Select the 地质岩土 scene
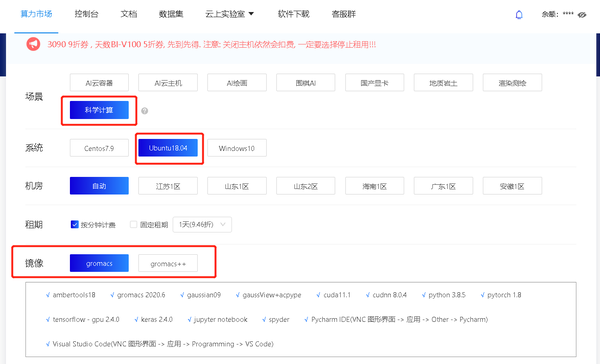Viewport: 600px width, 364px height. tap(443, 83)
